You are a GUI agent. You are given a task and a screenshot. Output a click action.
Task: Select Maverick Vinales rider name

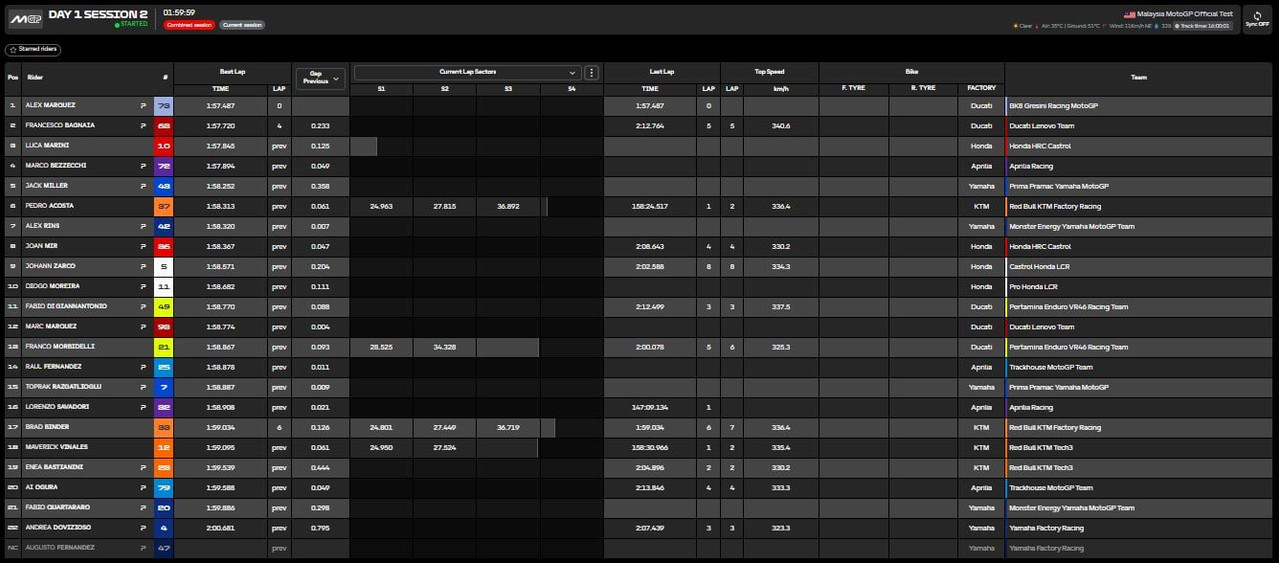tap(57, 447)
